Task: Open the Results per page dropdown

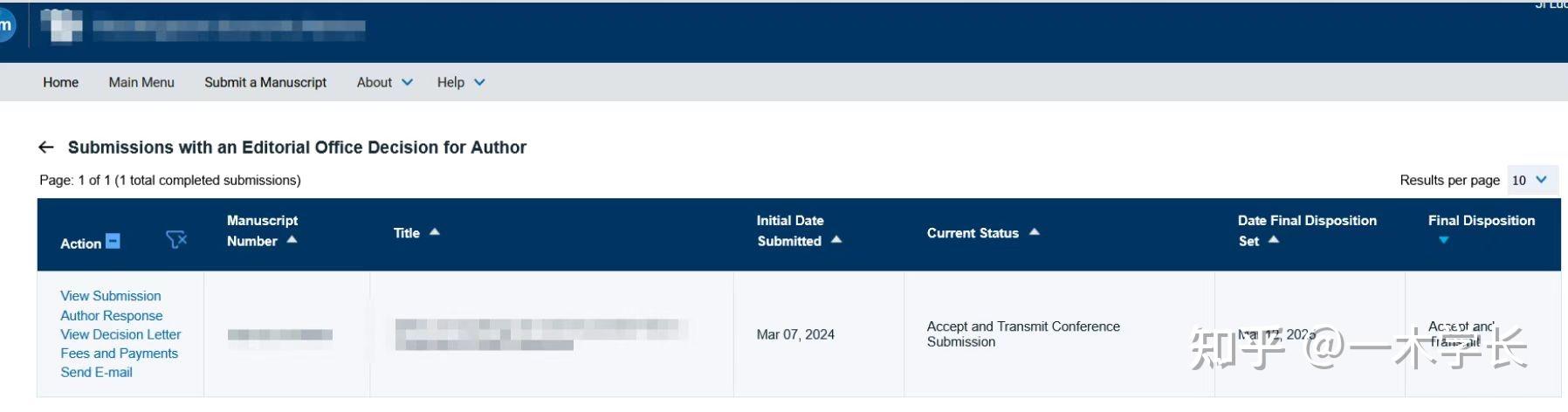Action: [1530, 180]
